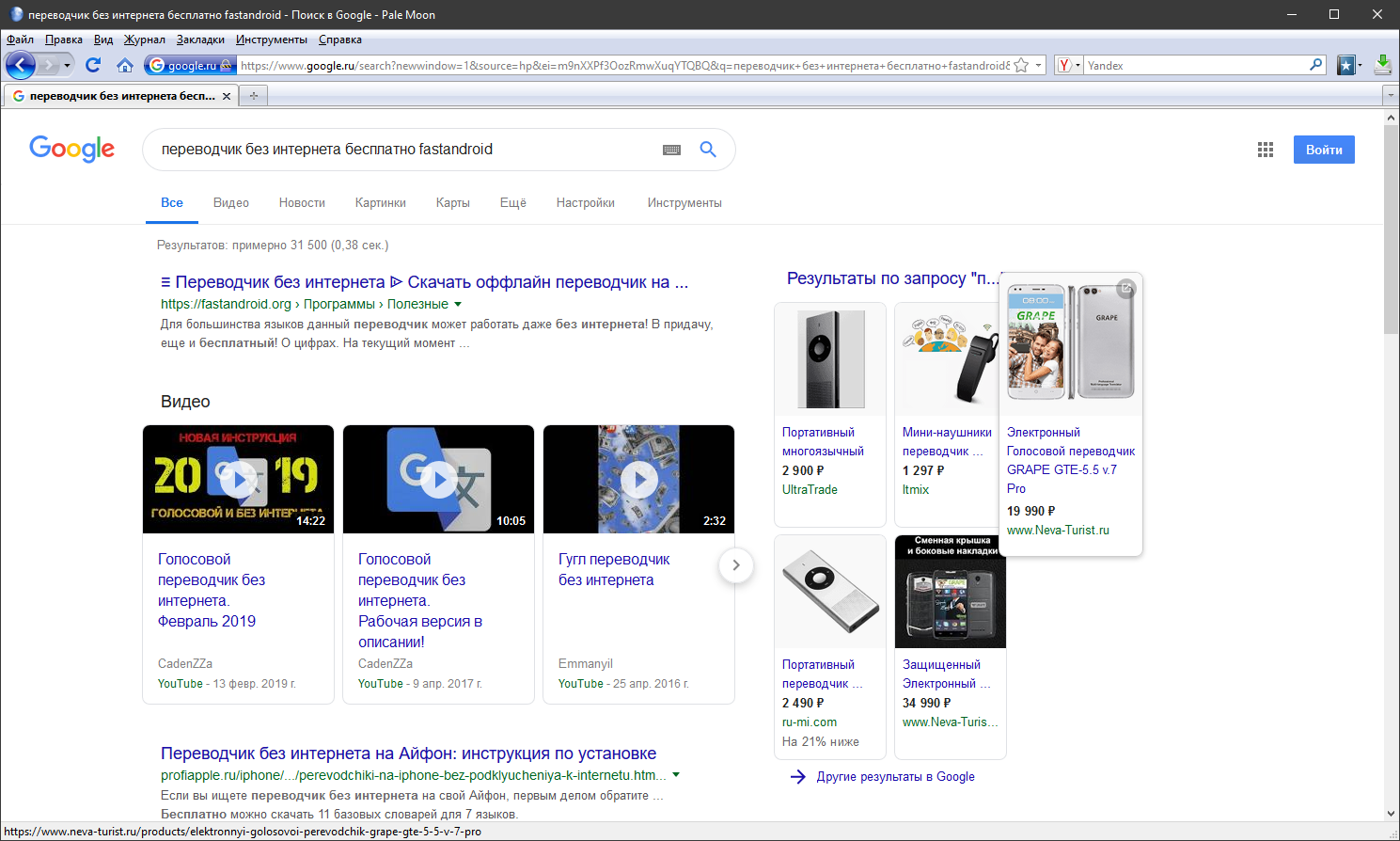This screenshot has height=841, width=1400.
Task: Play the Рабочая версия в описании video
Action: pos(439,479)
